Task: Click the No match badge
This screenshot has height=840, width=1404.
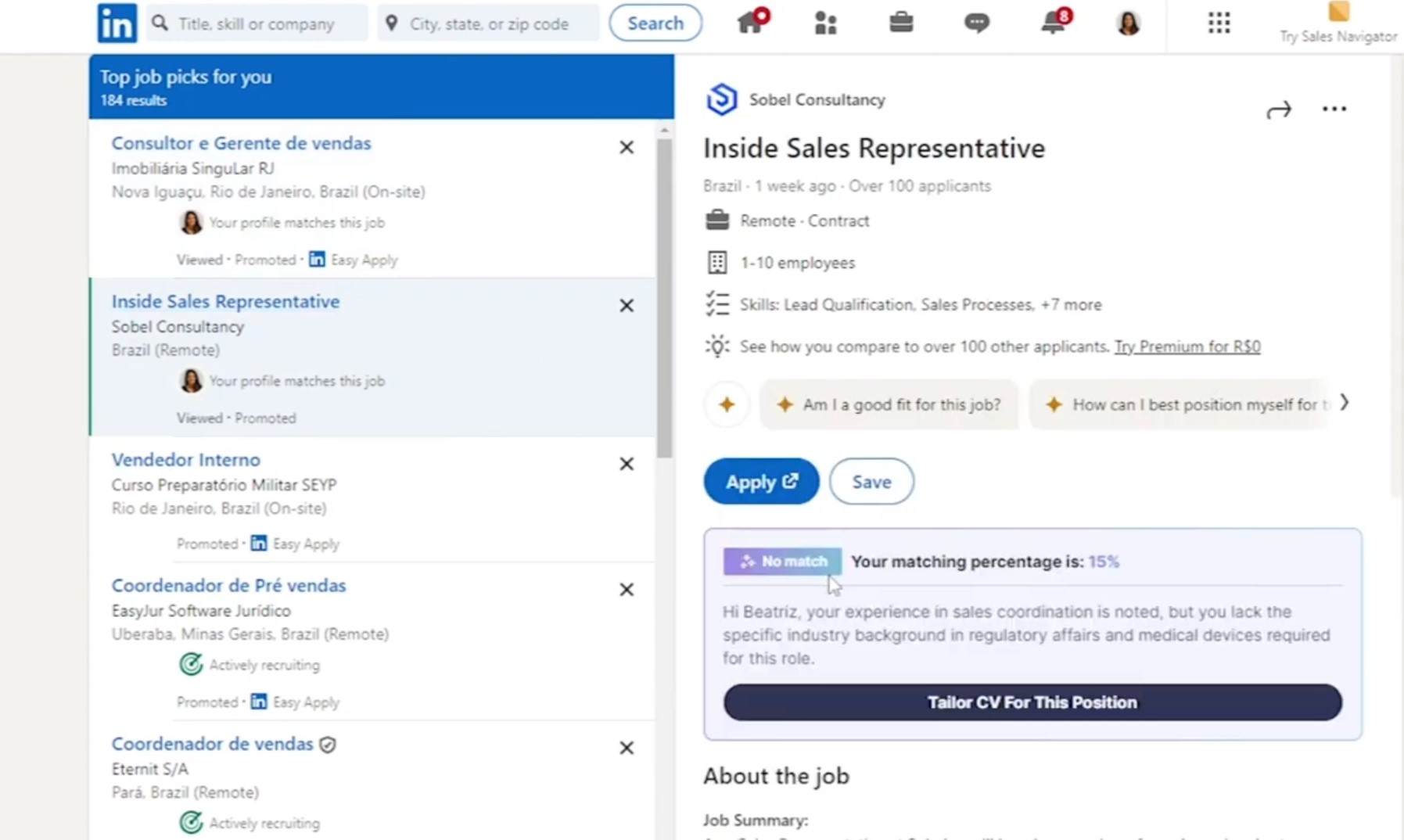Action: click(782, 562)
